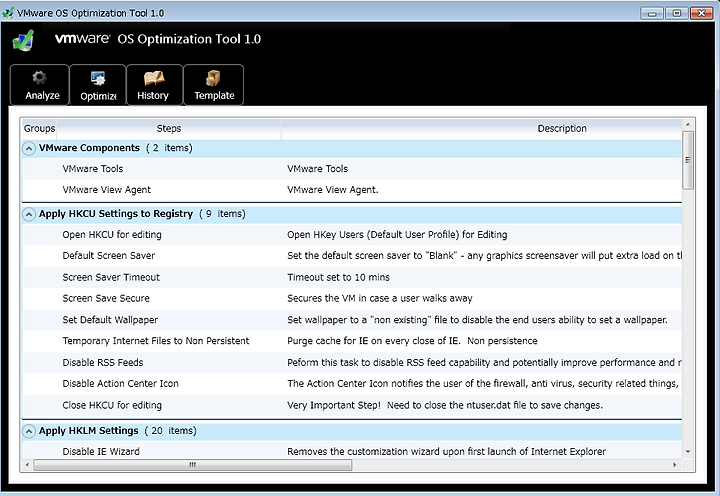Minimize the OS Optimization Tool window
The width and height of the screenshot is (720, 496).
point(652,13)
